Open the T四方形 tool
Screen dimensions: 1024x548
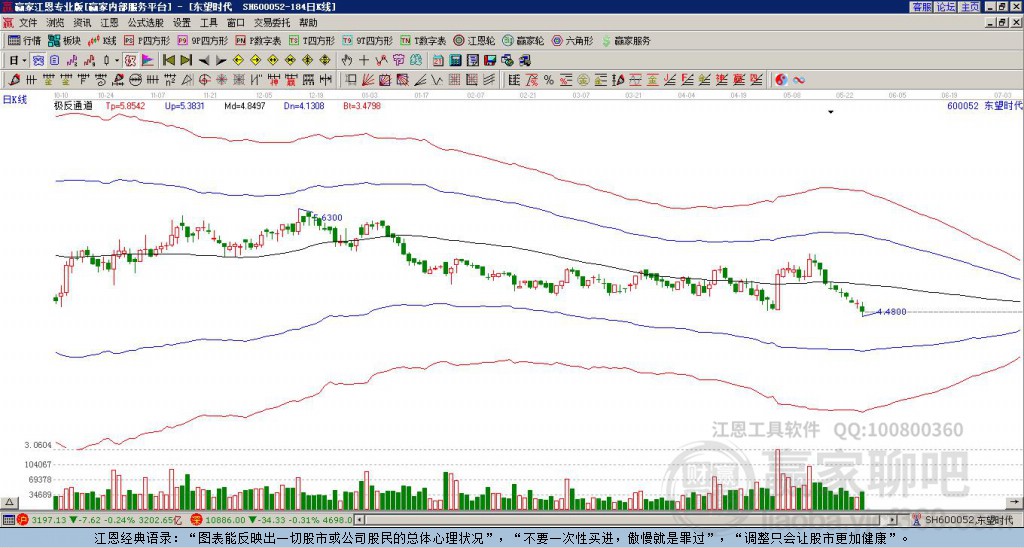(x=312, y=40)
